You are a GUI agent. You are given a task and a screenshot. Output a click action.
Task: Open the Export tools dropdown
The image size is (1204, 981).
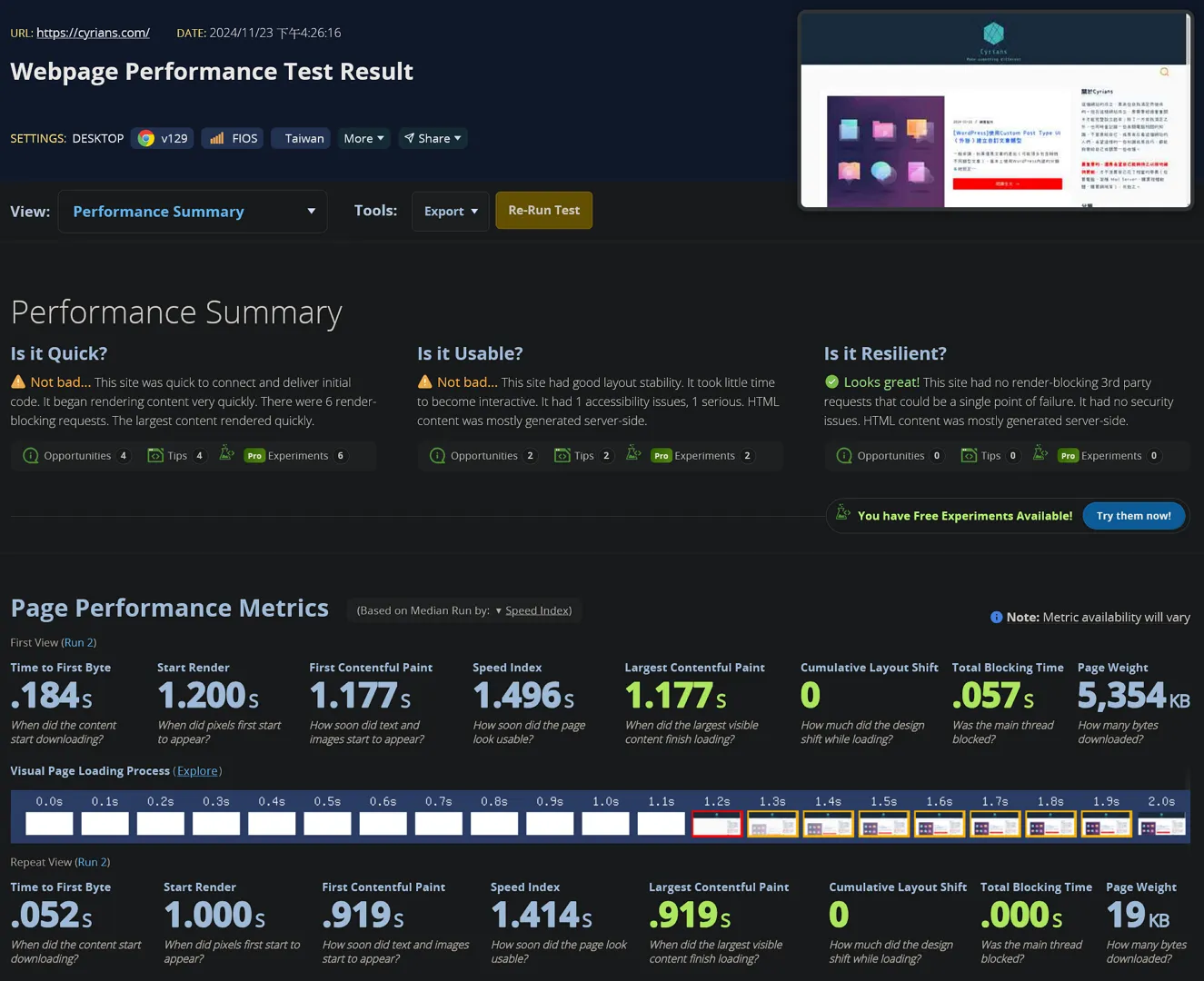(x=450, y=211)
